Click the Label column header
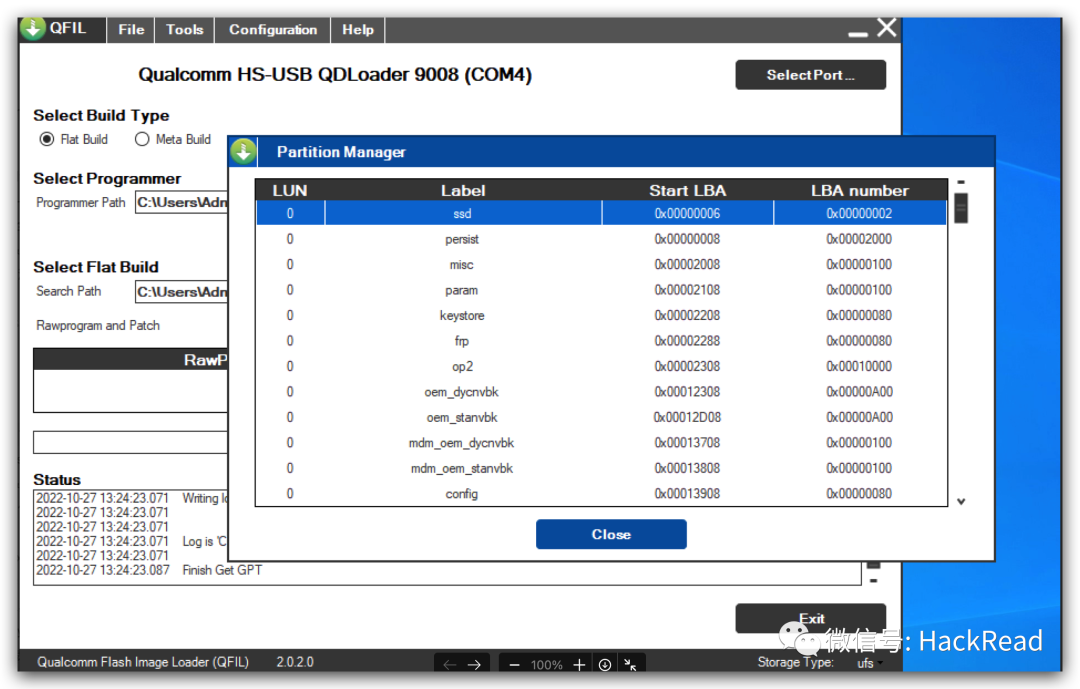Viewport: 1080px width, 689px height. point(463,190)
